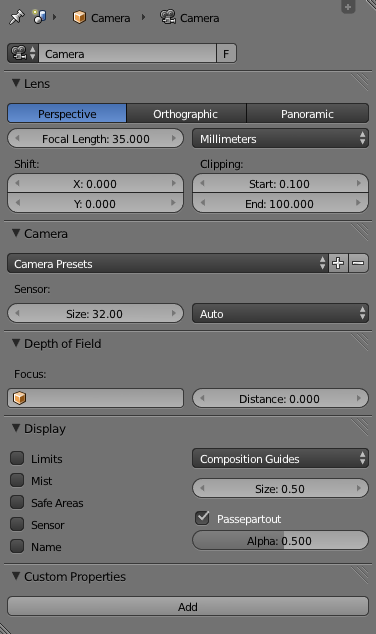Open the camera datablock browser icon
Image resolution: width=376 pixels, height=634 pixels.
[x=23, y=53]
